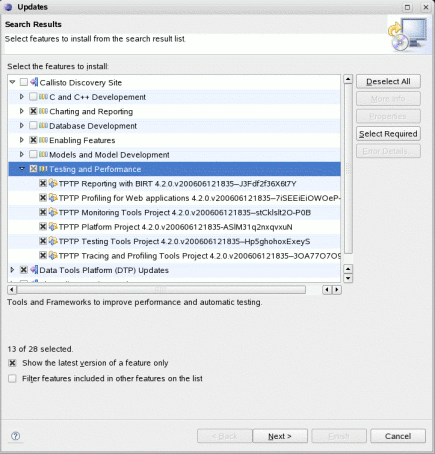Image resolution: width=435 pixels, height=454 pixels.
Task: Click the TPTP Reporting with BIRT feature icon
Action: (53, 184)
